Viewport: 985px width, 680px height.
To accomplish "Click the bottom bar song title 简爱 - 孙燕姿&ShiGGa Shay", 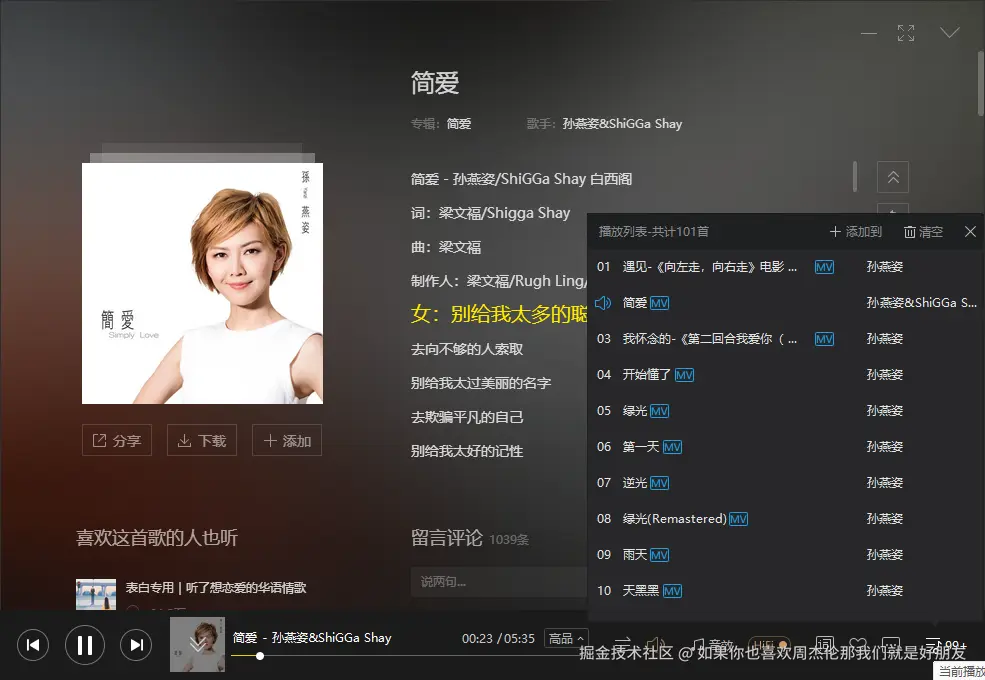I will point(312,638).
